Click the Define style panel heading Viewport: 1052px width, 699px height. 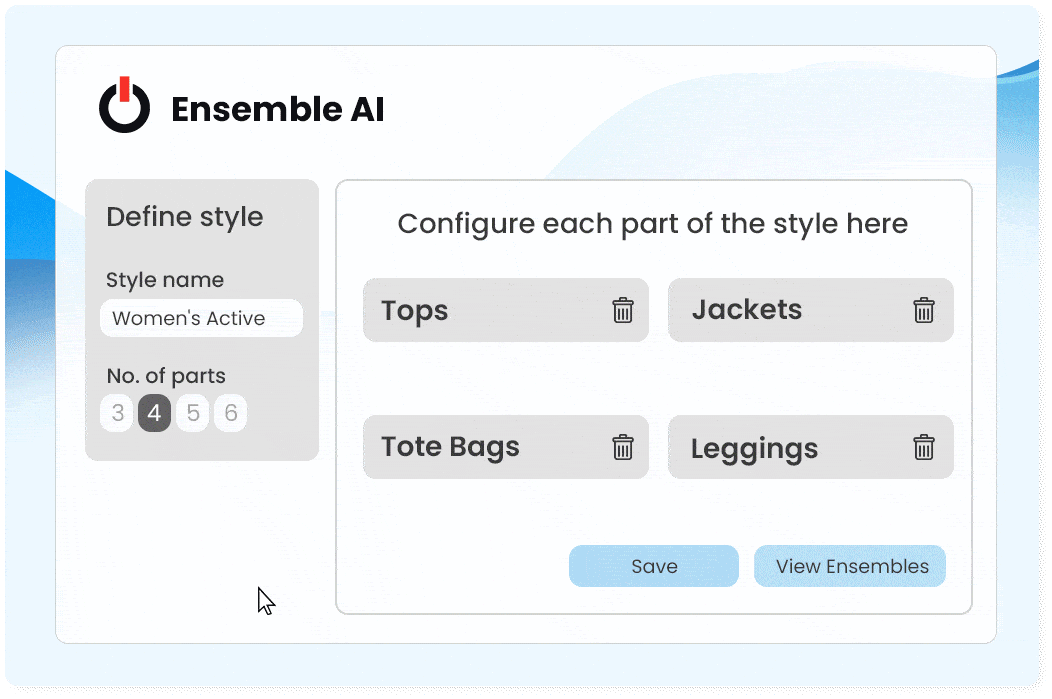point(185,217)
